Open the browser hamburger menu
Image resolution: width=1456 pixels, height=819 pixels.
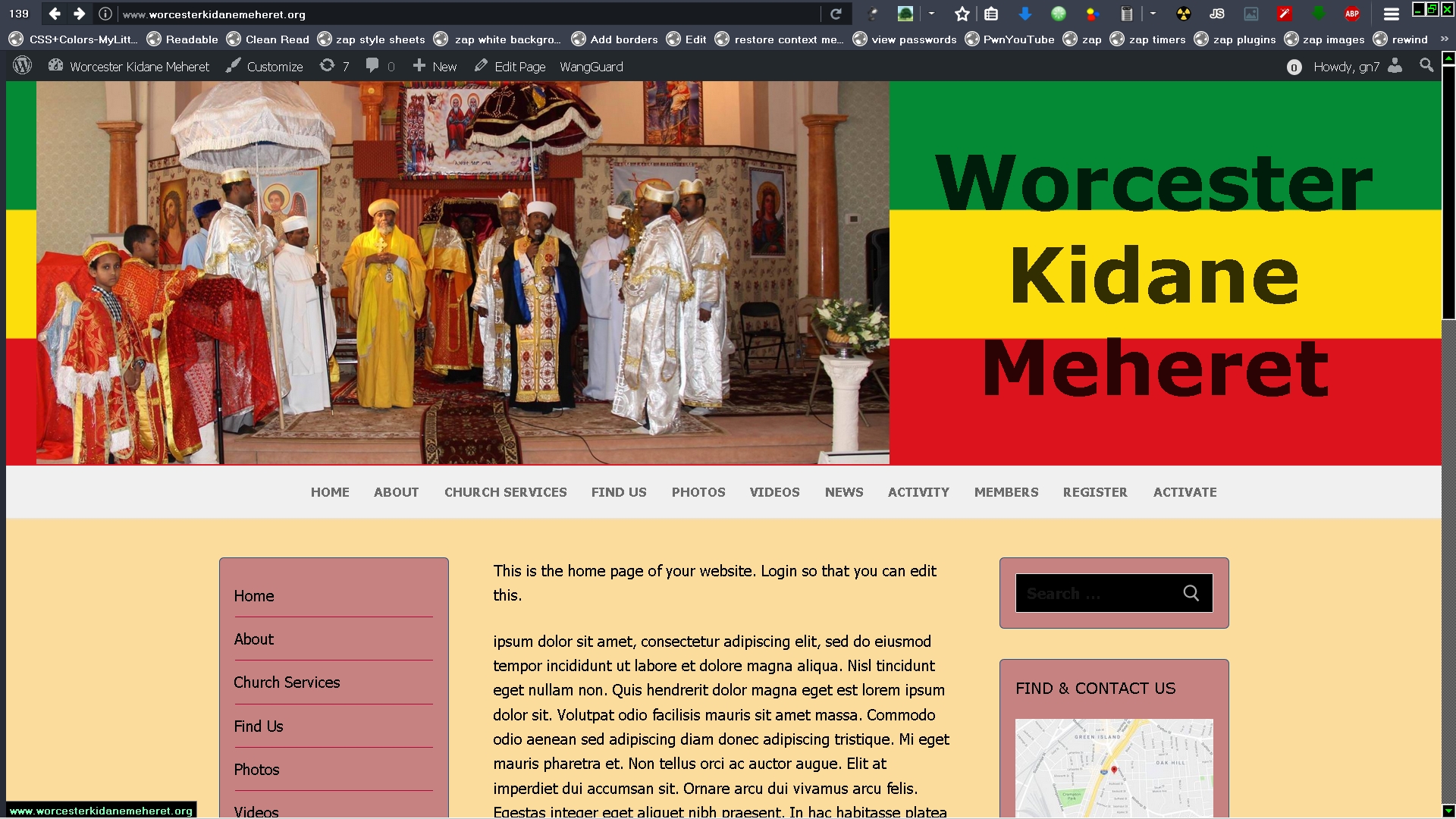(x=1392, y=14)
